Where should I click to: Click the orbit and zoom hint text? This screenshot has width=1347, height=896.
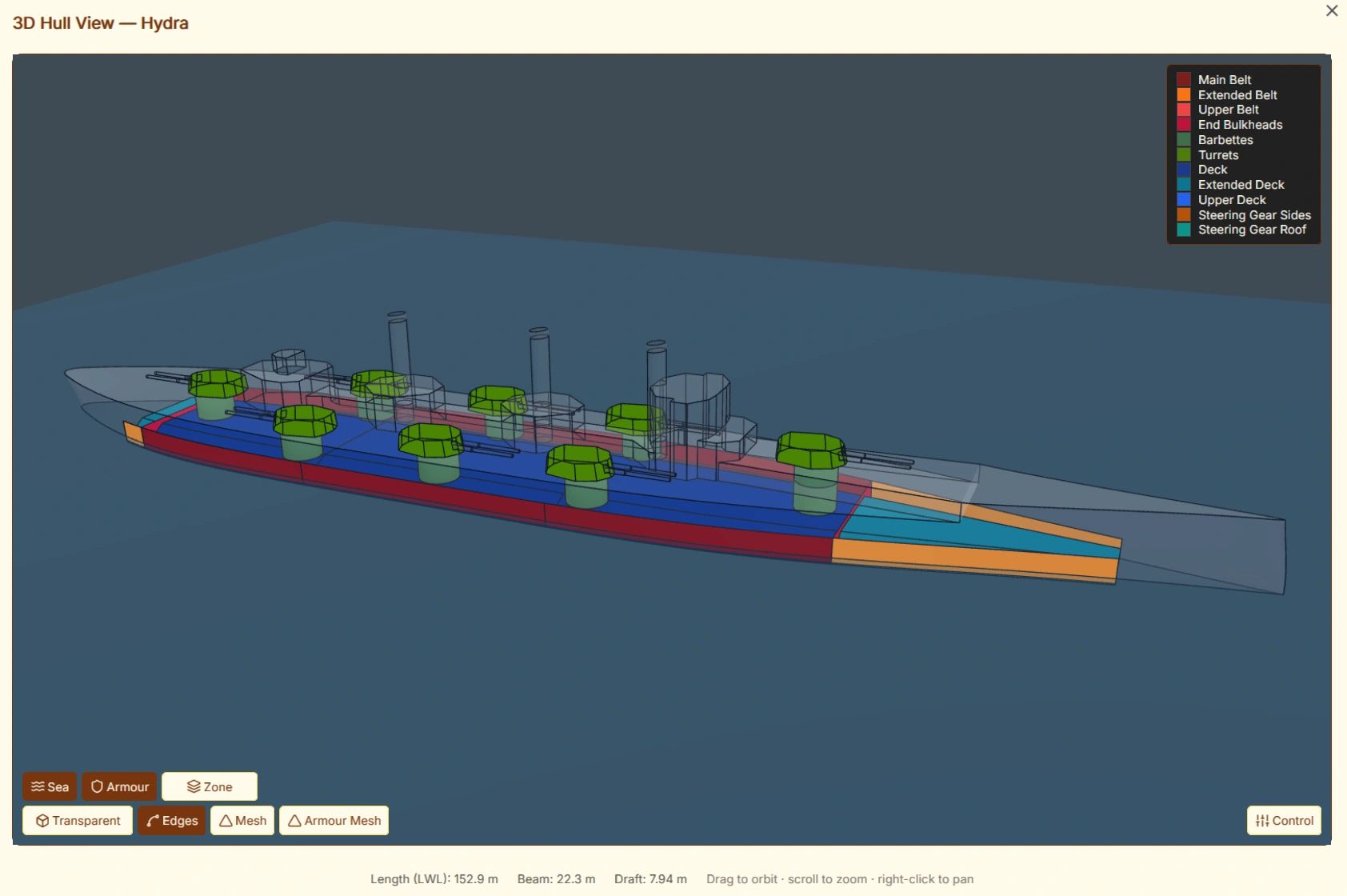840,878
